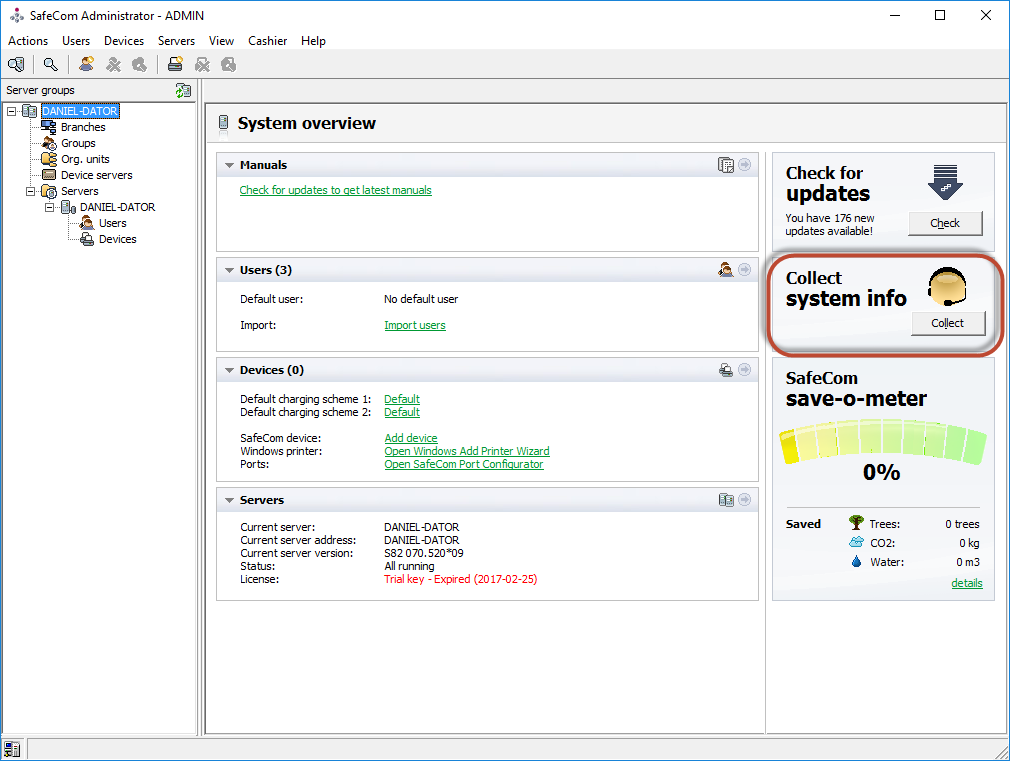Click refresh icon in Server groups header

coord(183,90)
